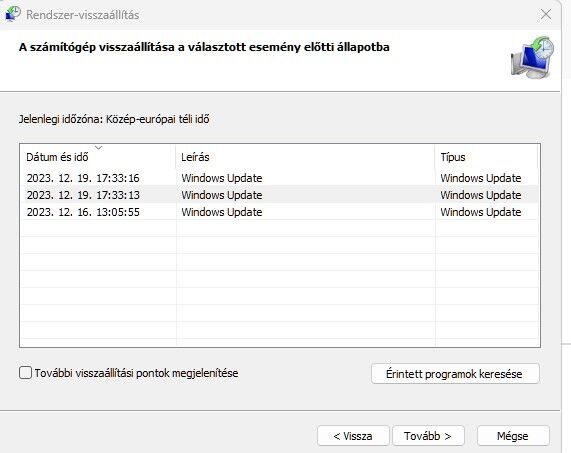Viewport: 571px width, 453px height.
Task: Sort by the Típus column header
Action: tap(486, 157)
